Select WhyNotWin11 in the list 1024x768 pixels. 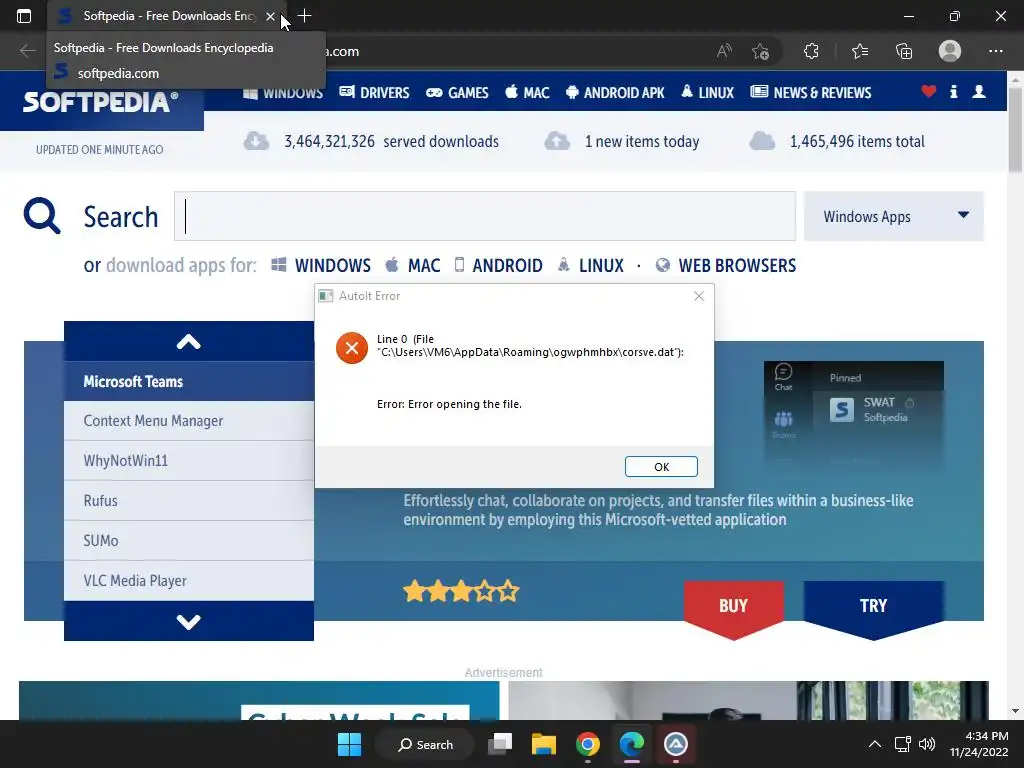189,461
